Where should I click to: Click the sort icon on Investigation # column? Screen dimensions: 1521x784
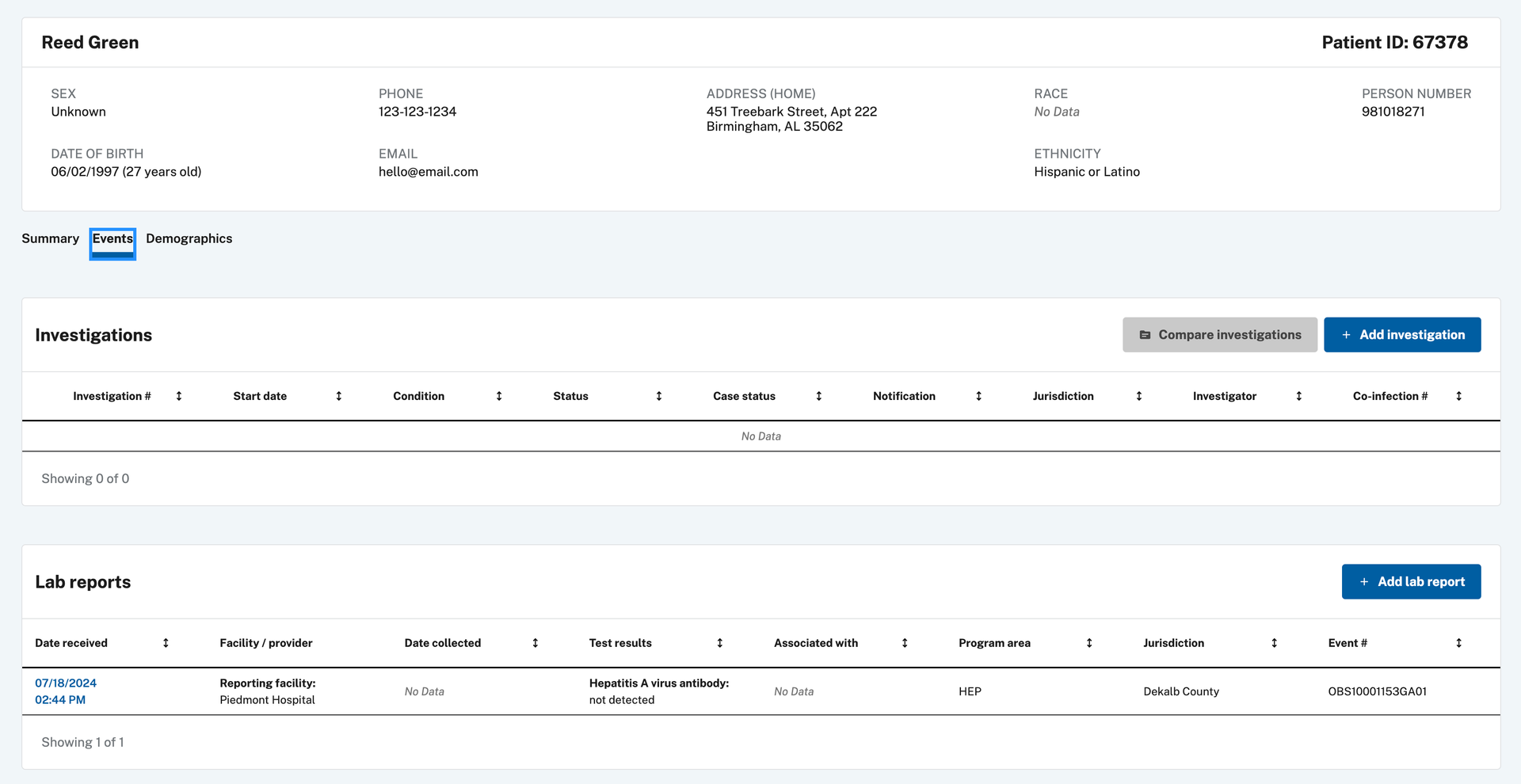click(179, 396)
